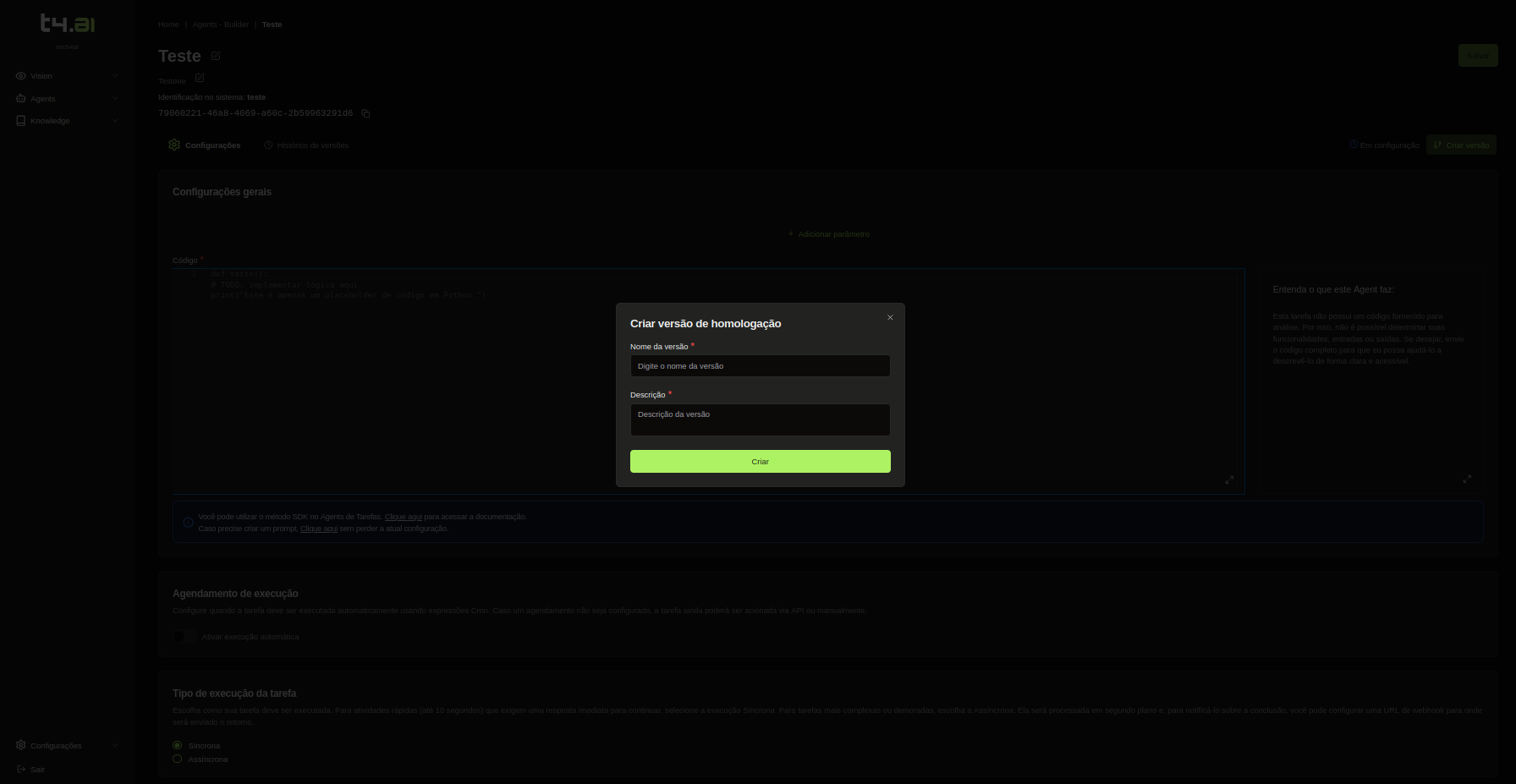This screenshot has height=784, width=1516.
Task: Expand the agent explanation panel
Action: tap(1467, 479)
